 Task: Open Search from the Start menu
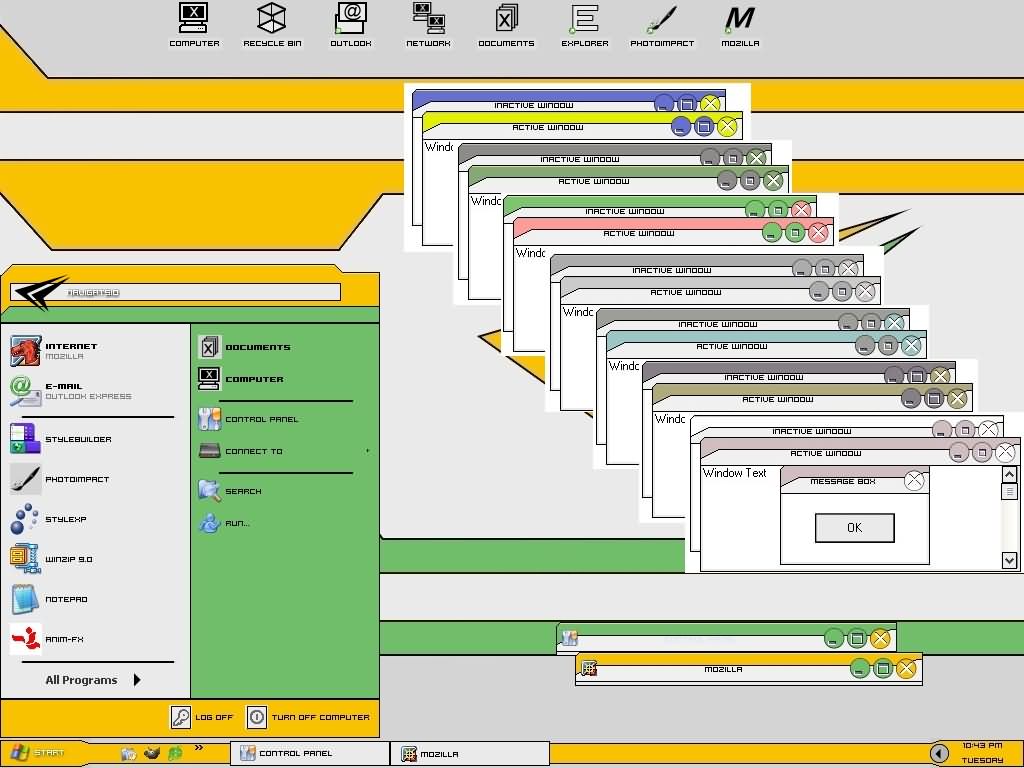tap(230, 490)
